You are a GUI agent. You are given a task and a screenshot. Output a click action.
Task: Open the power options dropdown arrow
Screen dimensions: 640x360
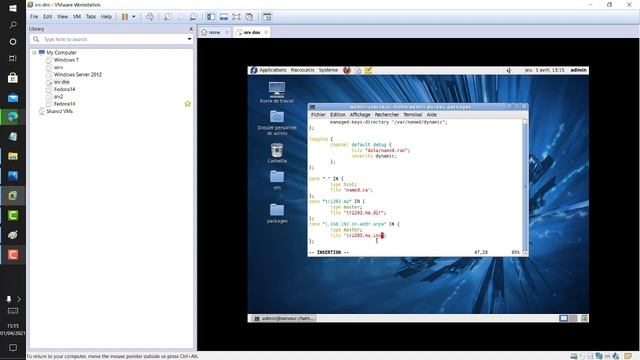[x=133, y=17]
